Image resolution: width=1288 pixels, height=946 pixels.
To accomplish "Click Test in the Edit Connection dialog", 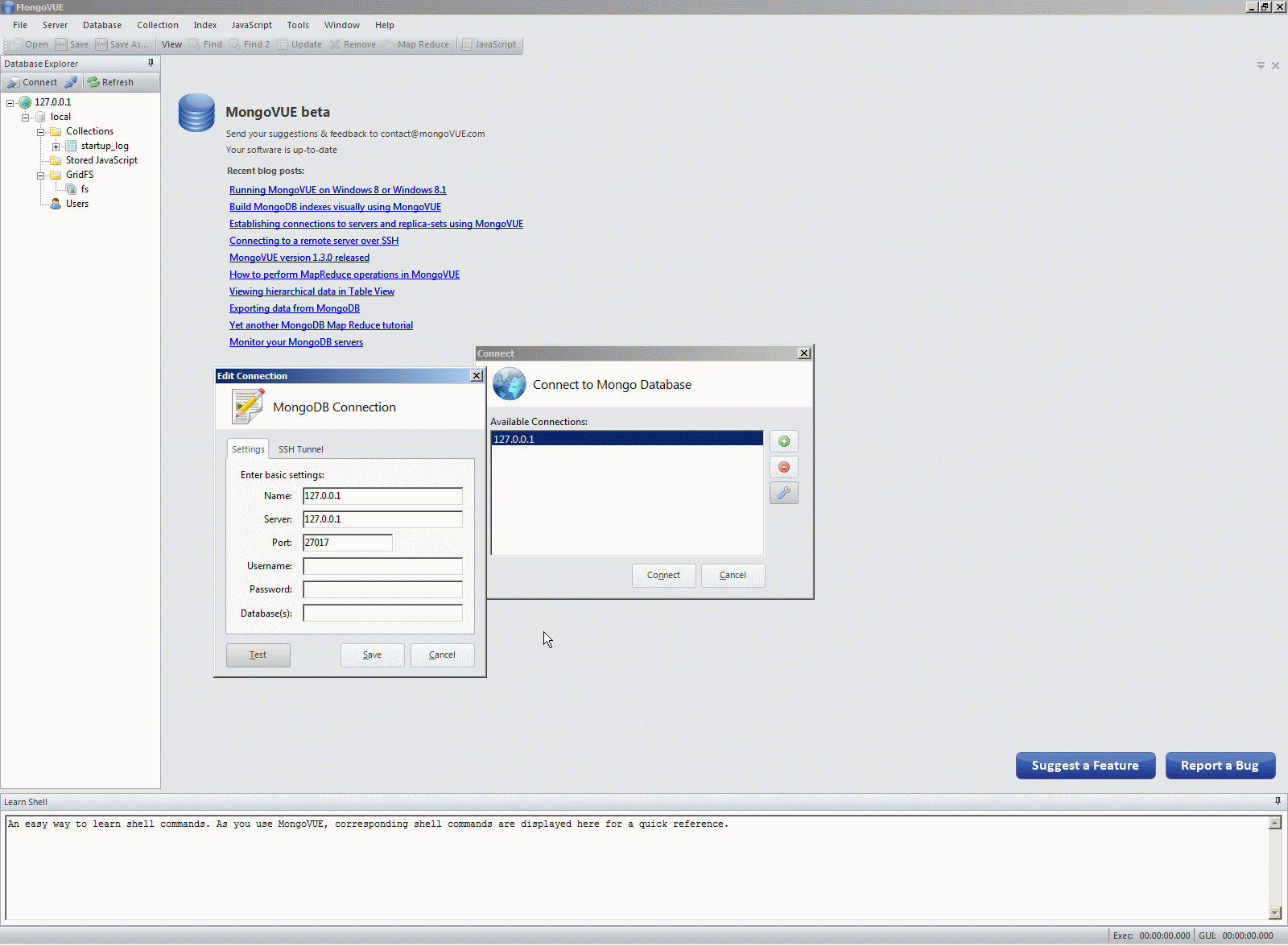I will 258,655.
